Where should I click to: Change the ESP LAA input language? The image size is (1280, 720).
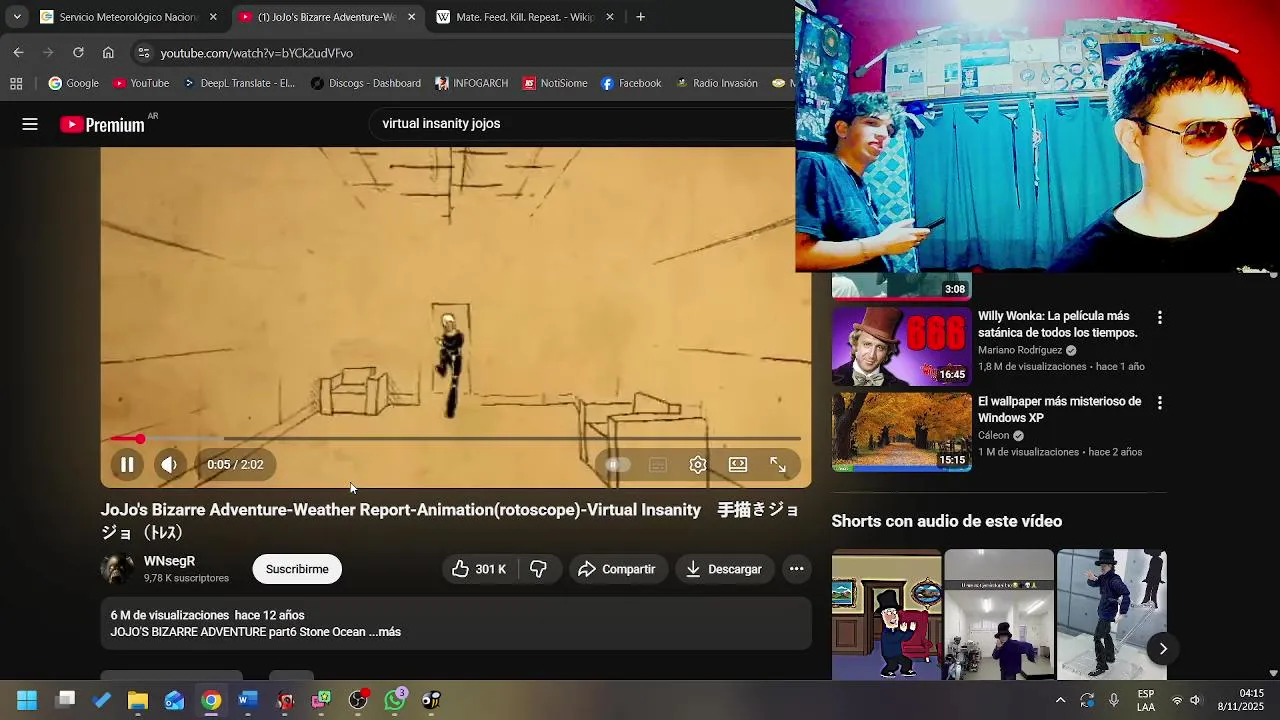point(1146,700)
